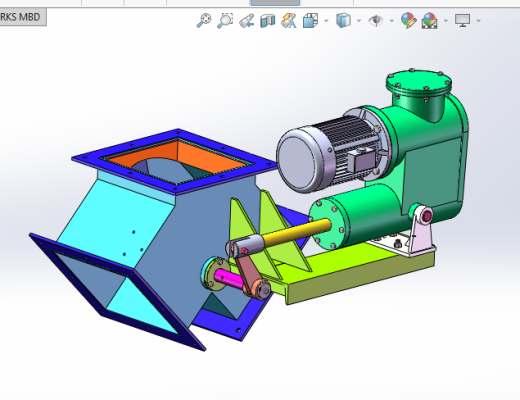Select the Zoom to Area tool
Image resolution: width=520 pixels, height=400 pixels.
(225, 21)
